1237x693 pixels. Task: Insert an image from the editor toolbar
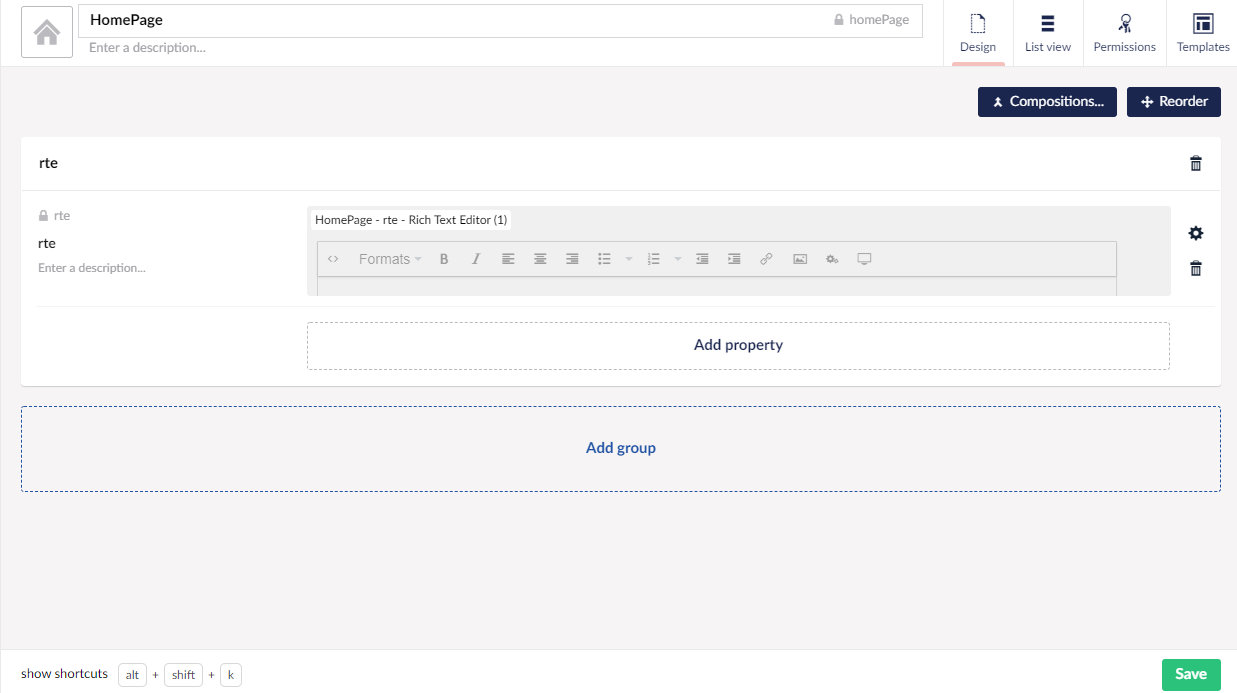pyautogui.click(x=799, y=258)
